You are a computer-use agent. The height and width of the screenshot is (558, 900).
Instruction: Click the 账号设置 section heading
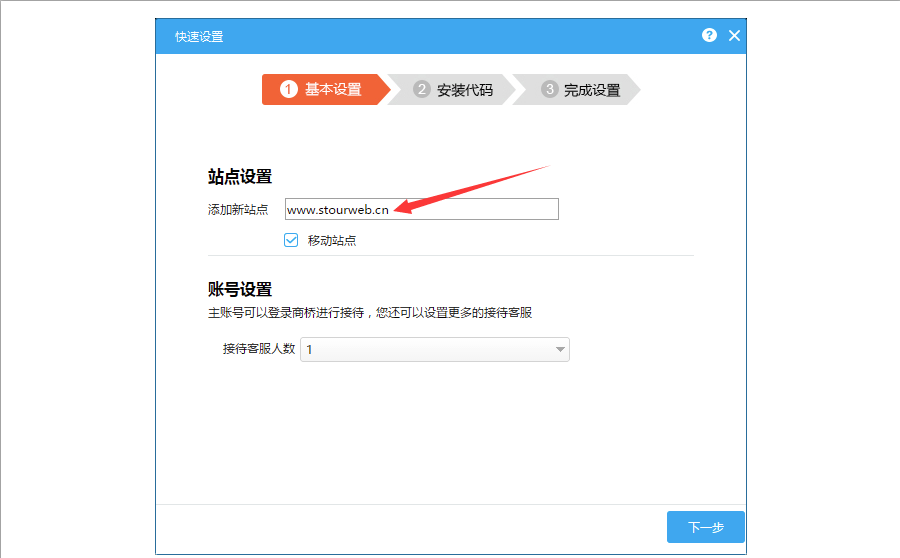[x=239, y=290]
